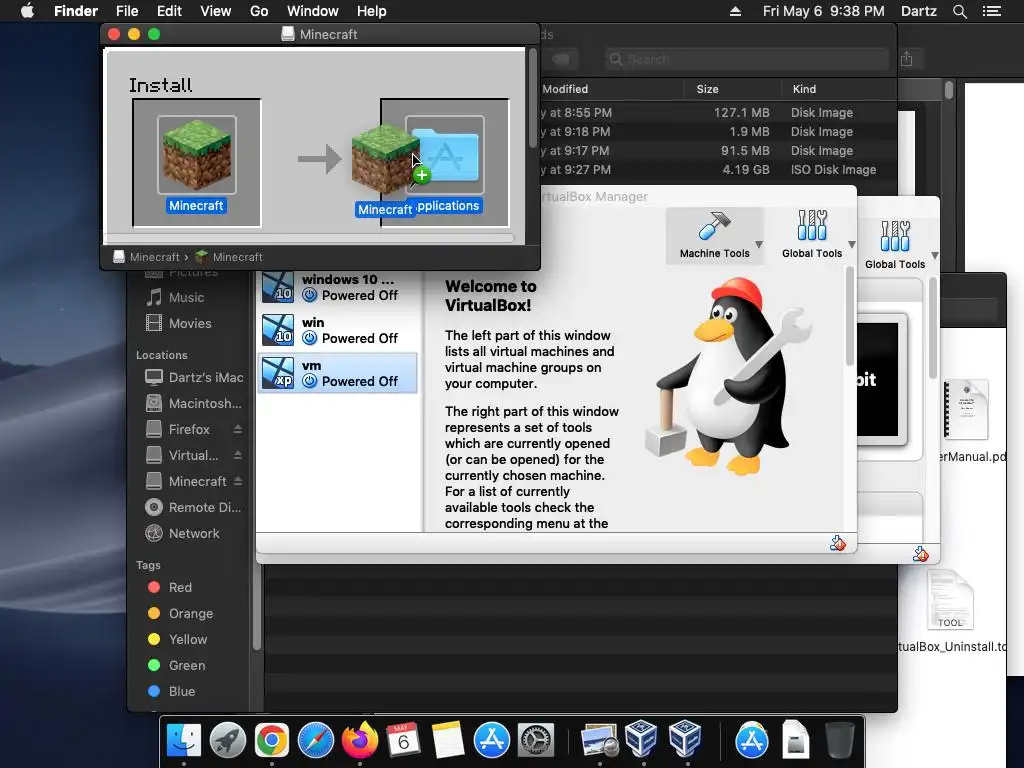Image resolution: width=1024 pixels, height=768 pixels.
Task: Click the Minecraft app item in the path bar
Action: pos(229,257)
